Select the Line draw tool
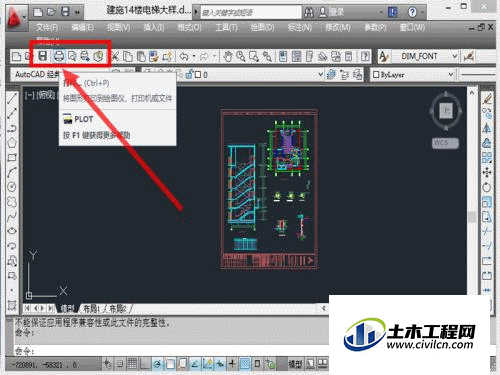500x375 pixels. pos(12,99)
